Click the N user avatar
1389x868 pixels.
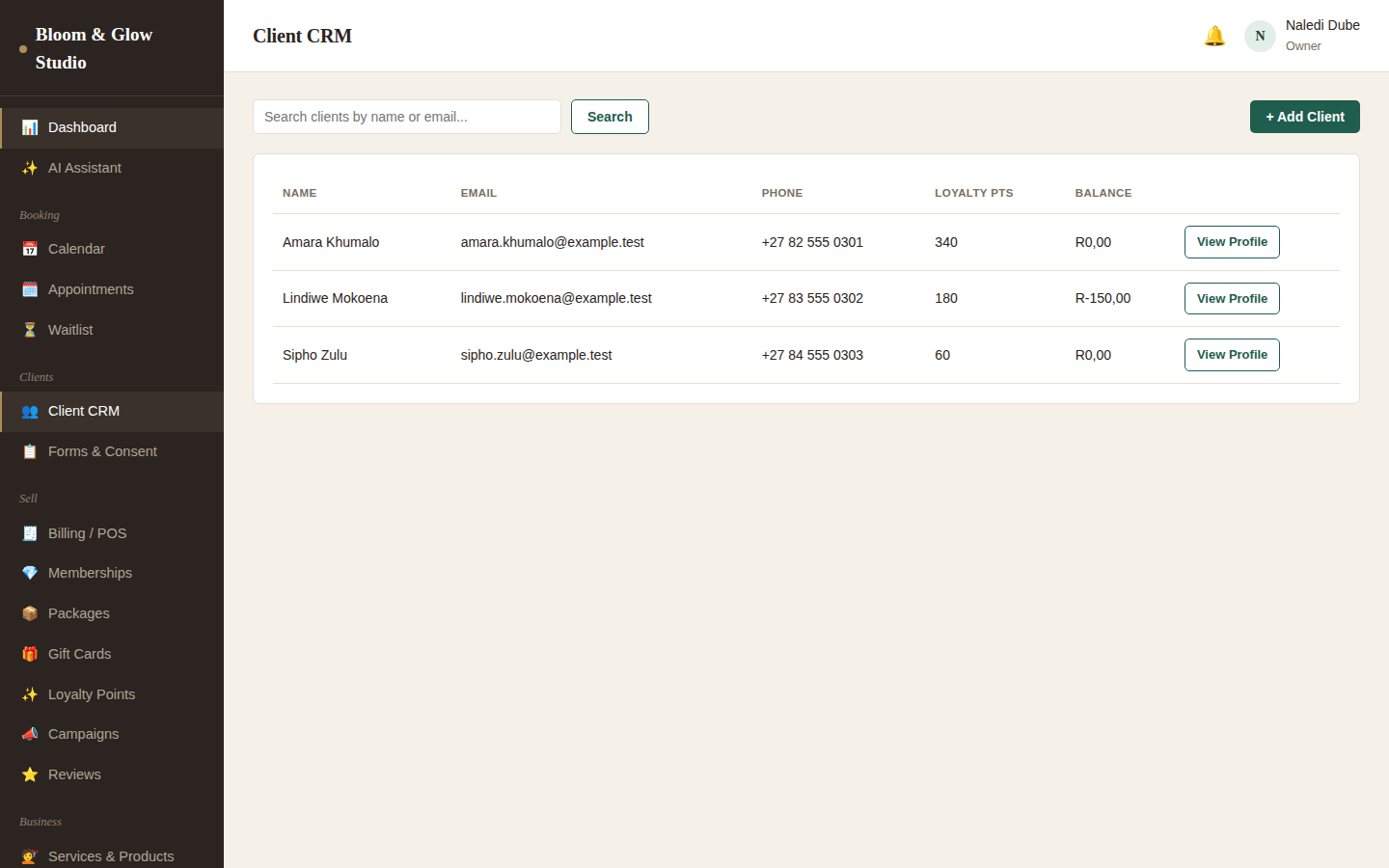coord(1260,36)
